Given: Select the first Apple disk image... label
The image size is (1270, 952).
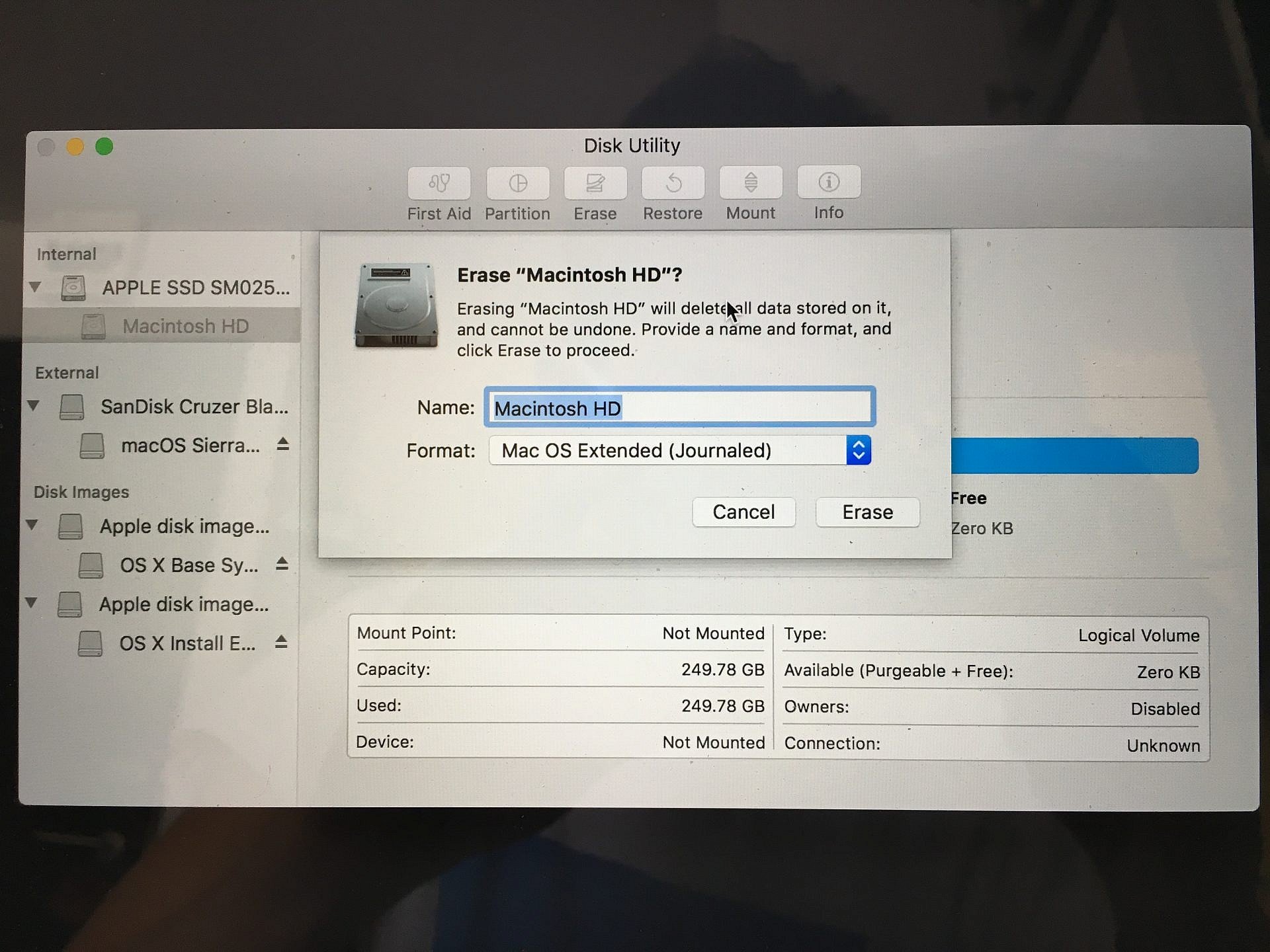Looking at the screenshot, I should pyautogui.click(x=185, y=526).
